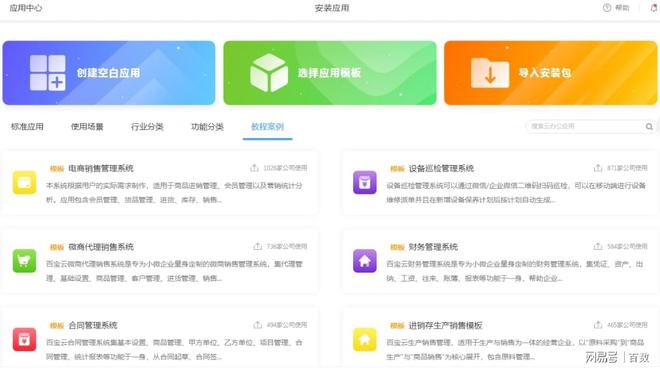Click the 导入安装包 banner card
This screenshot has height=369, width=660.
click(x=551, y=73)
